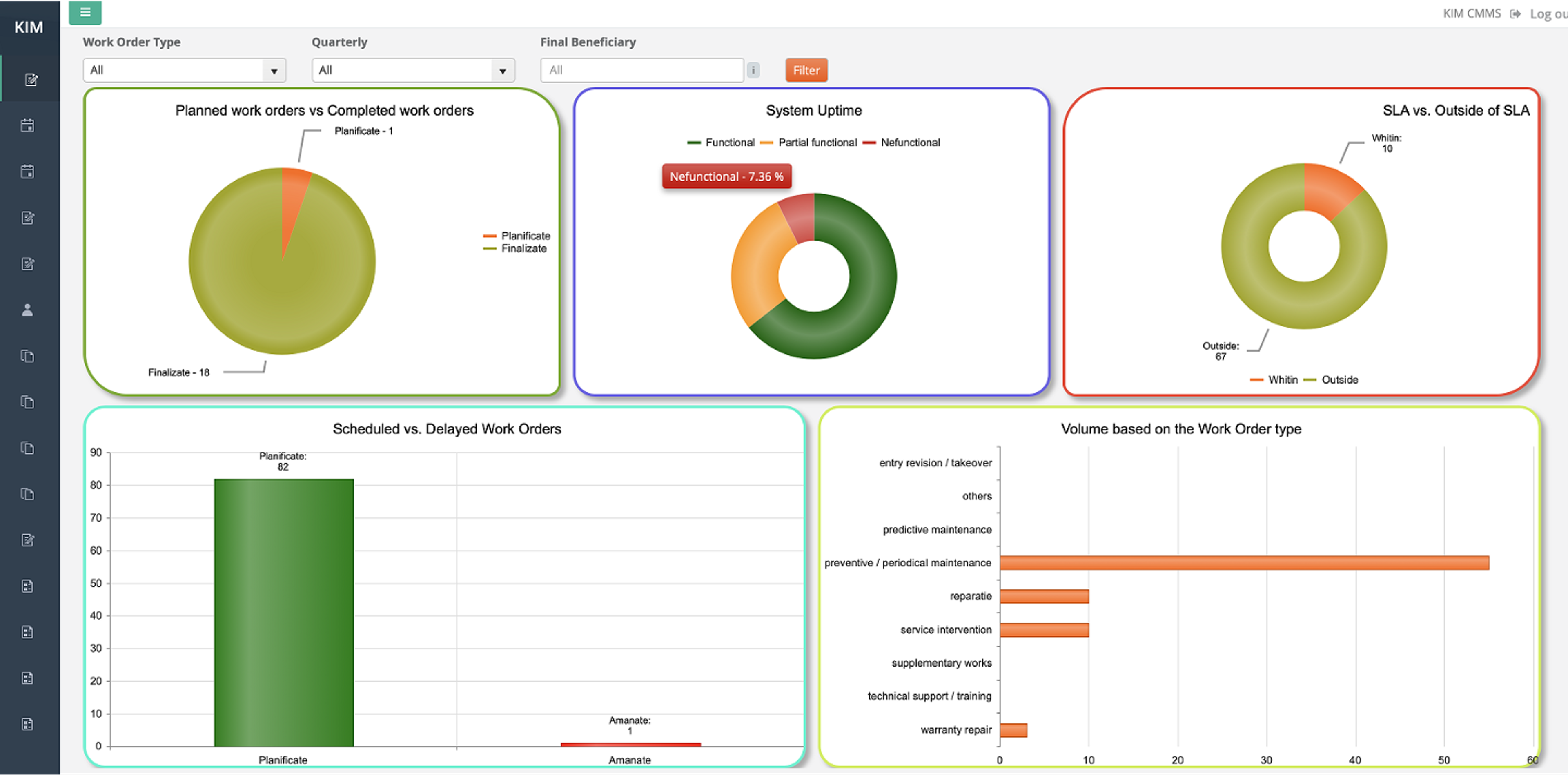1568x776 pixels.
Task: Click the info icon beside Final Beneficiary
Action: (x=753, y=70)
